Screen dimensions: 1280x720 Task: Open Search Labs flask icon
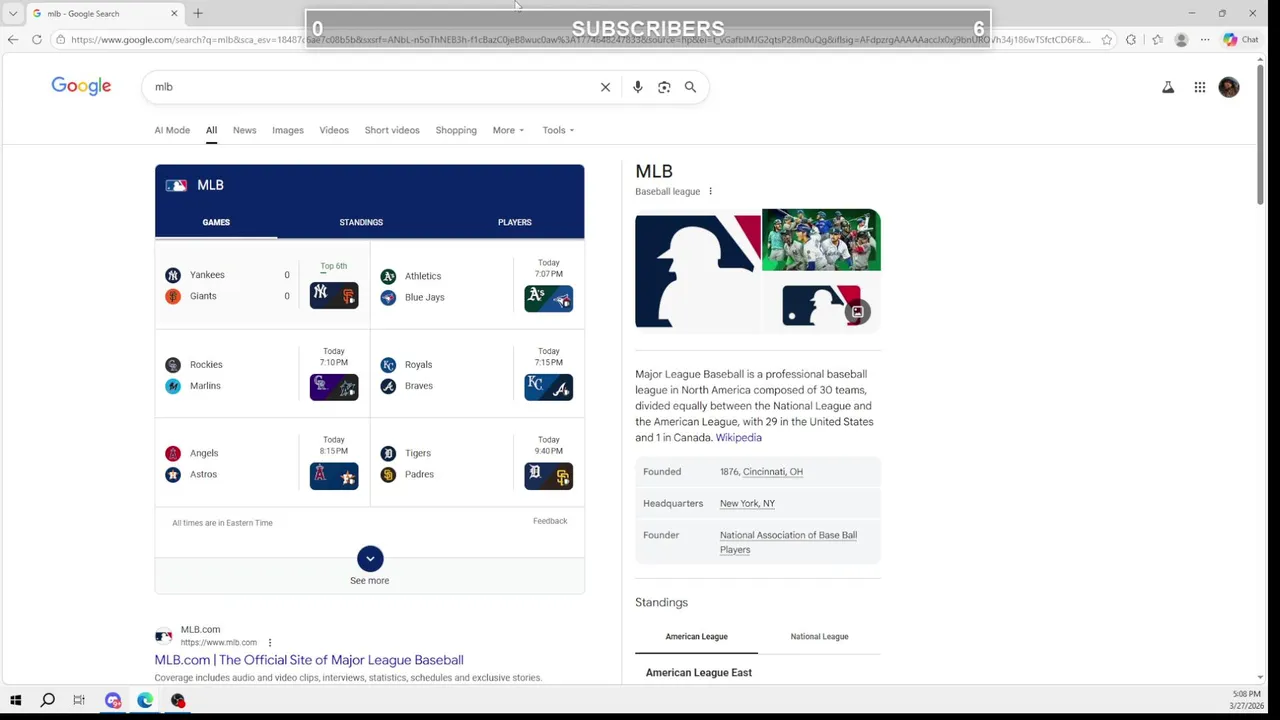coord(1168,87)
